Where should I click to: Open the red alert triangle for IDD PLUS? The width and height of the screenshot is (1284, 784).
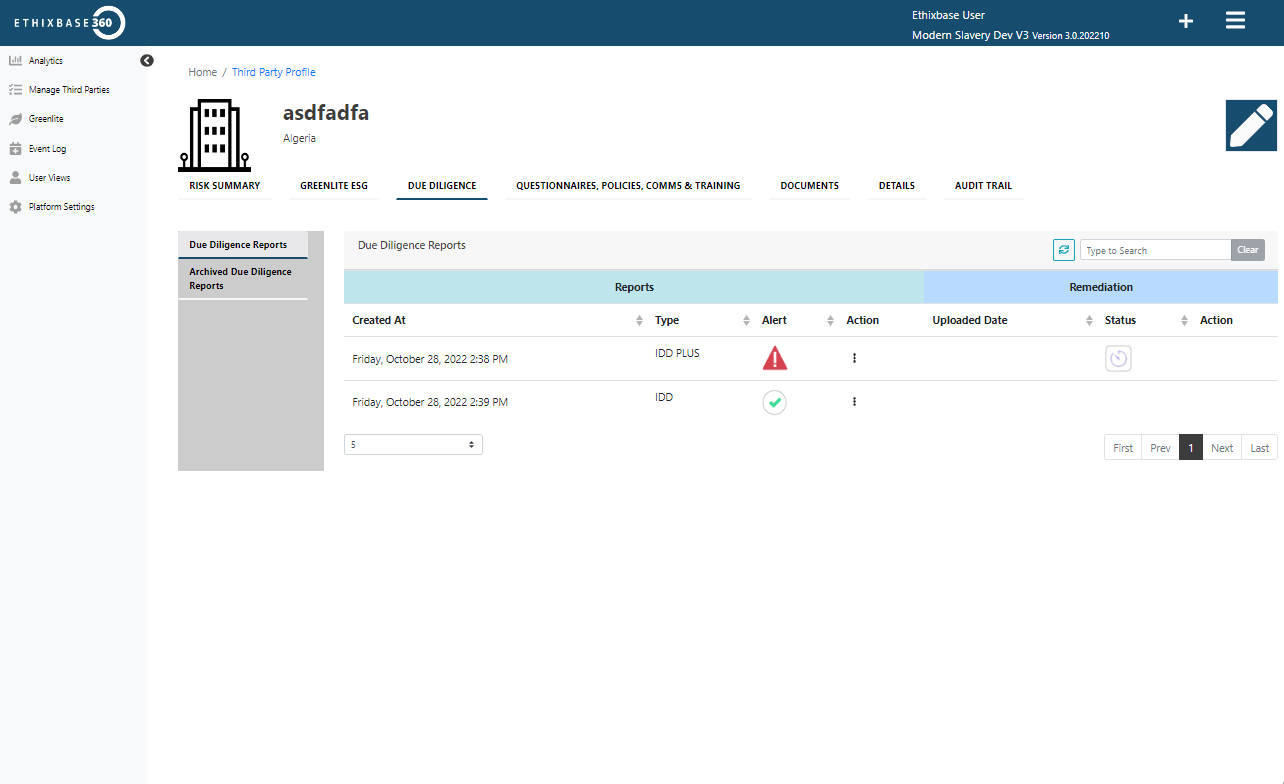[775, 357]
